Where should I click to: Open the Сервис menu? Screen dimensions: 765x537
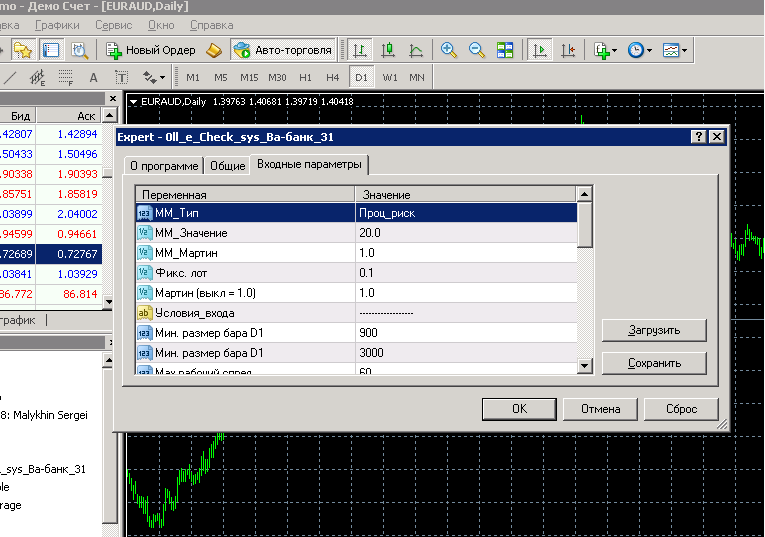pos(114,25)
